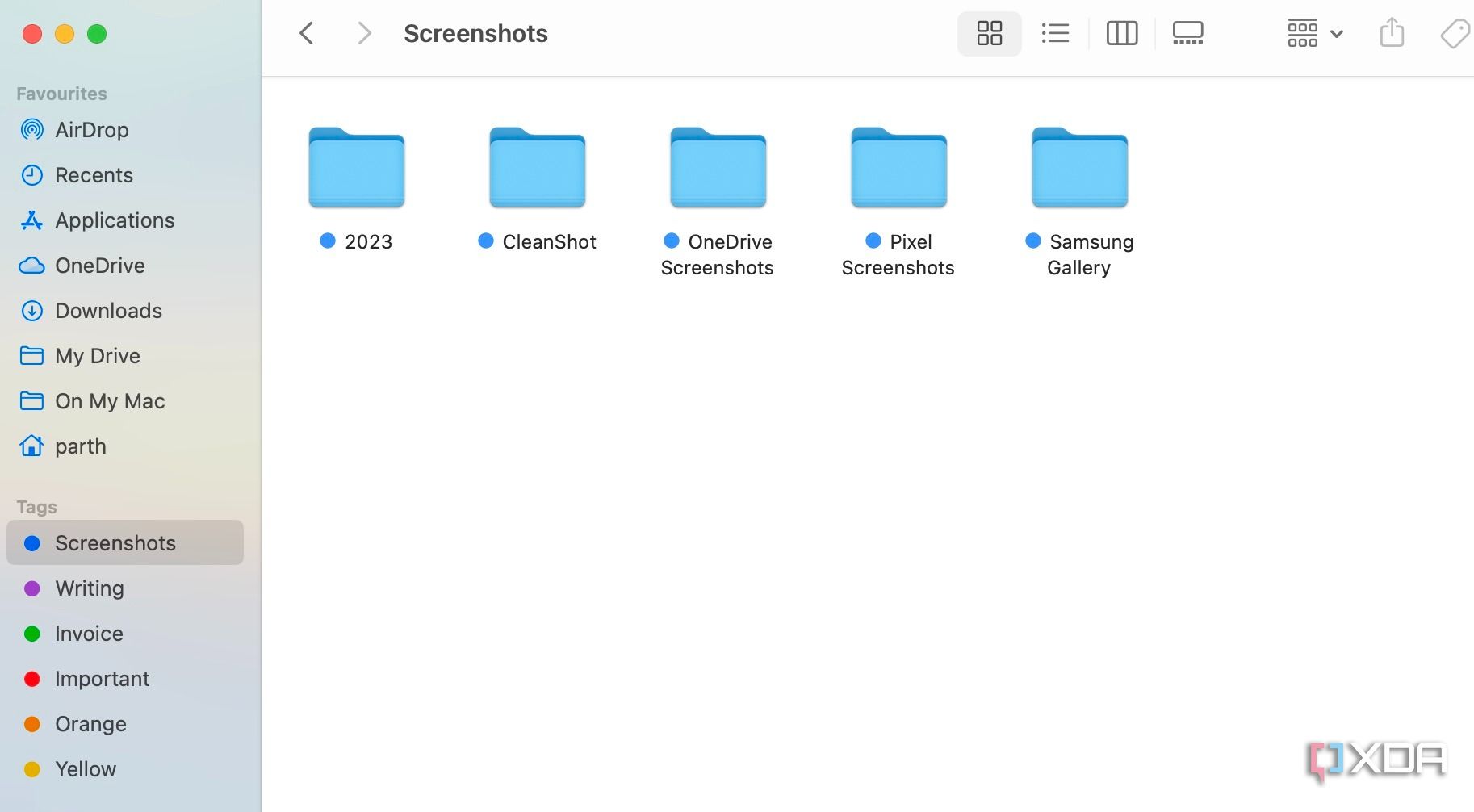Click the forward navigation arrow
The width and height of the screenshot is (1474, 812).
coord(364,33)
